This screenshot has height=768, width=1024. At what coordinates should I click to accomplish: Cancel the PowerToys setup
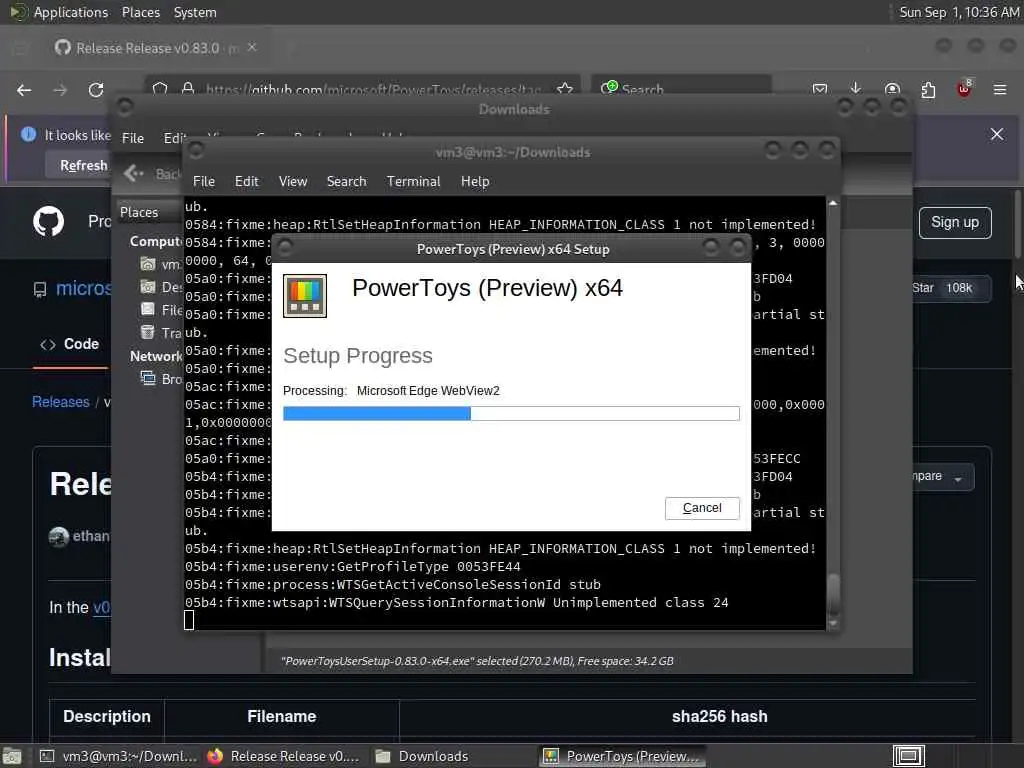coord(702,508)
